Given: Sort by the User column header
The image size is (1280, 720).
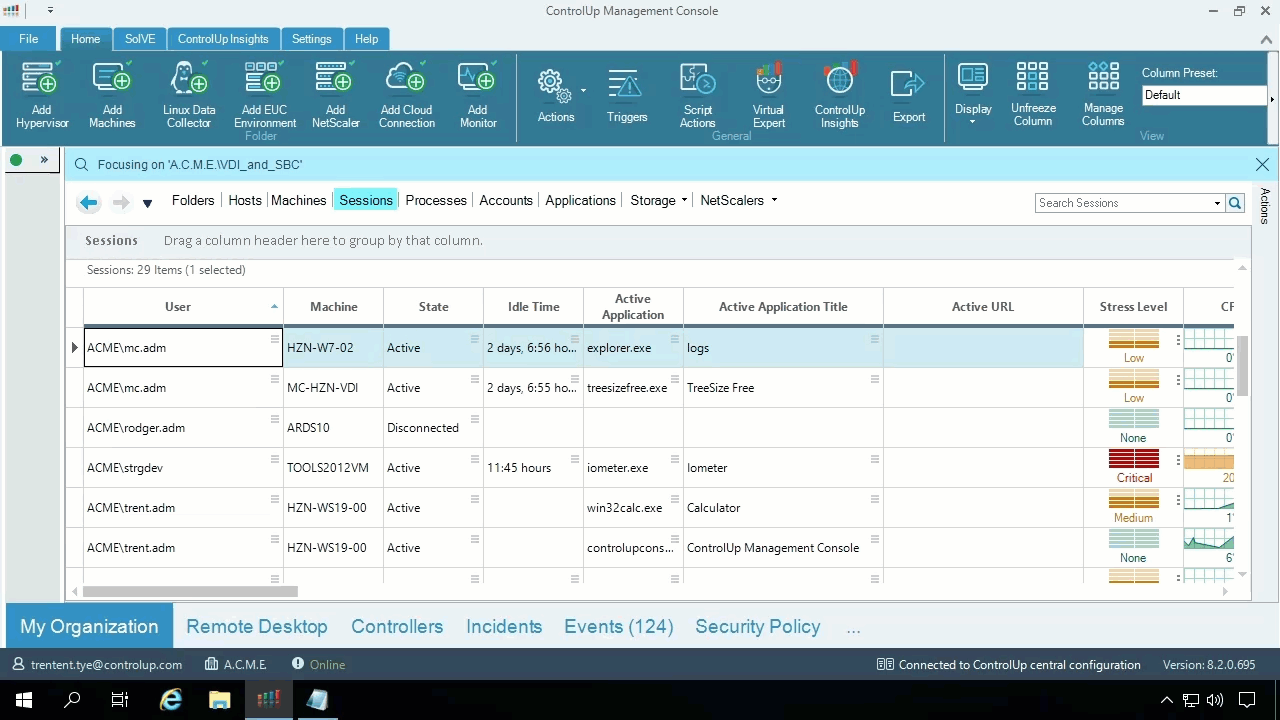Looking at the screenshot, I should coord(183,307).
